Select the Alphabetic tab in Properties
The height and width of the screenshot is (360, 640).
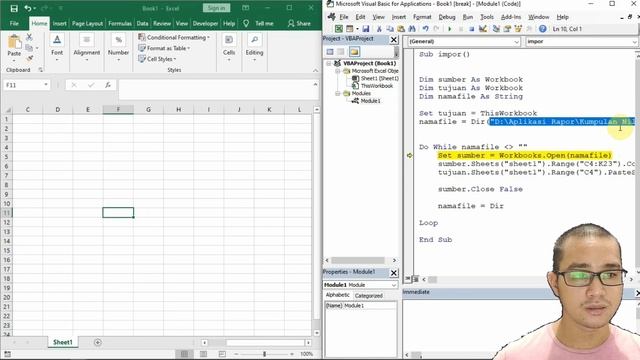coord(338,295)
